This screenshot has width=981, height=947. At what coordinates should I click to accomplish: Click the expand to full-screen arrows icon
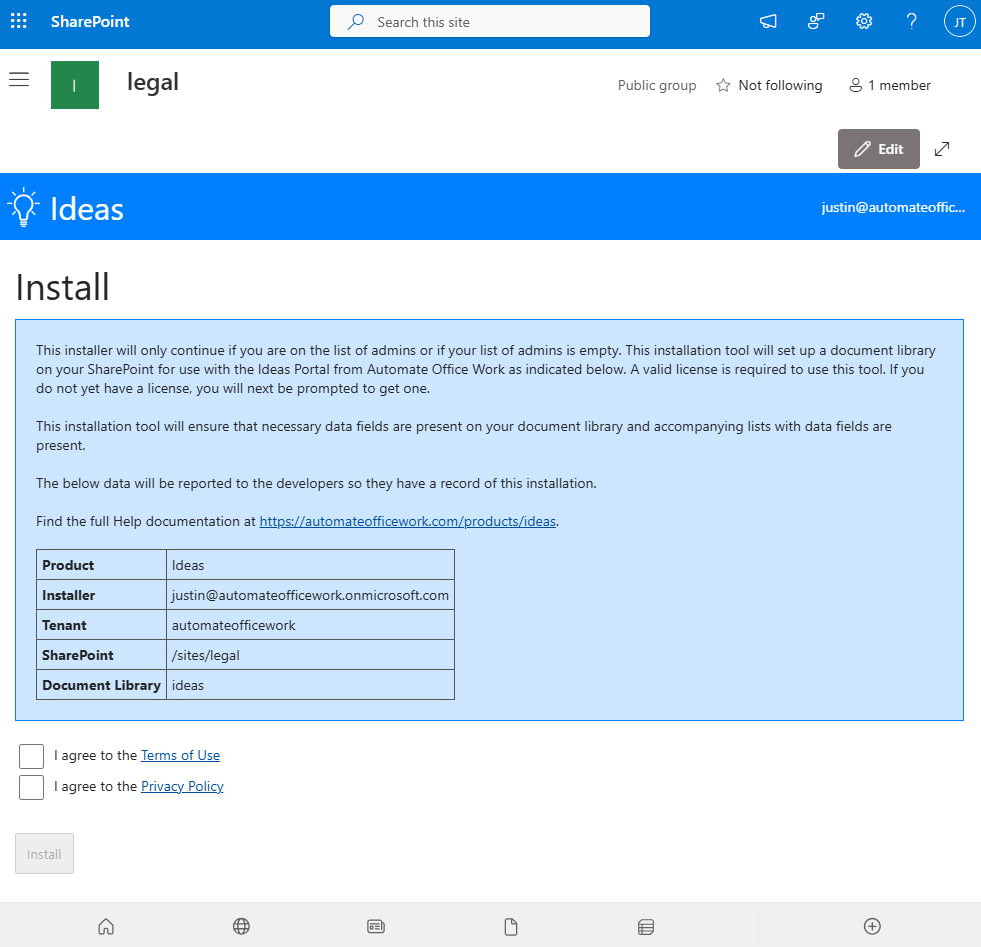pos(942,149)
